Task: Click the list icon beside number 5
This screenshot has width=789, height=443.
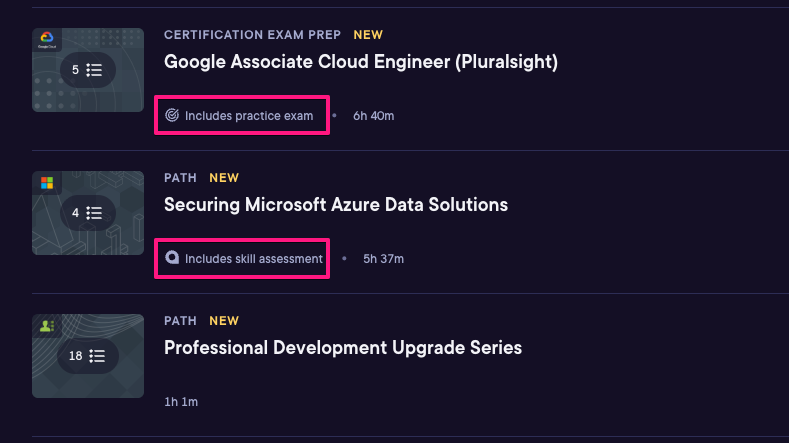Action: pyautogui.click(x=95, y=70)
